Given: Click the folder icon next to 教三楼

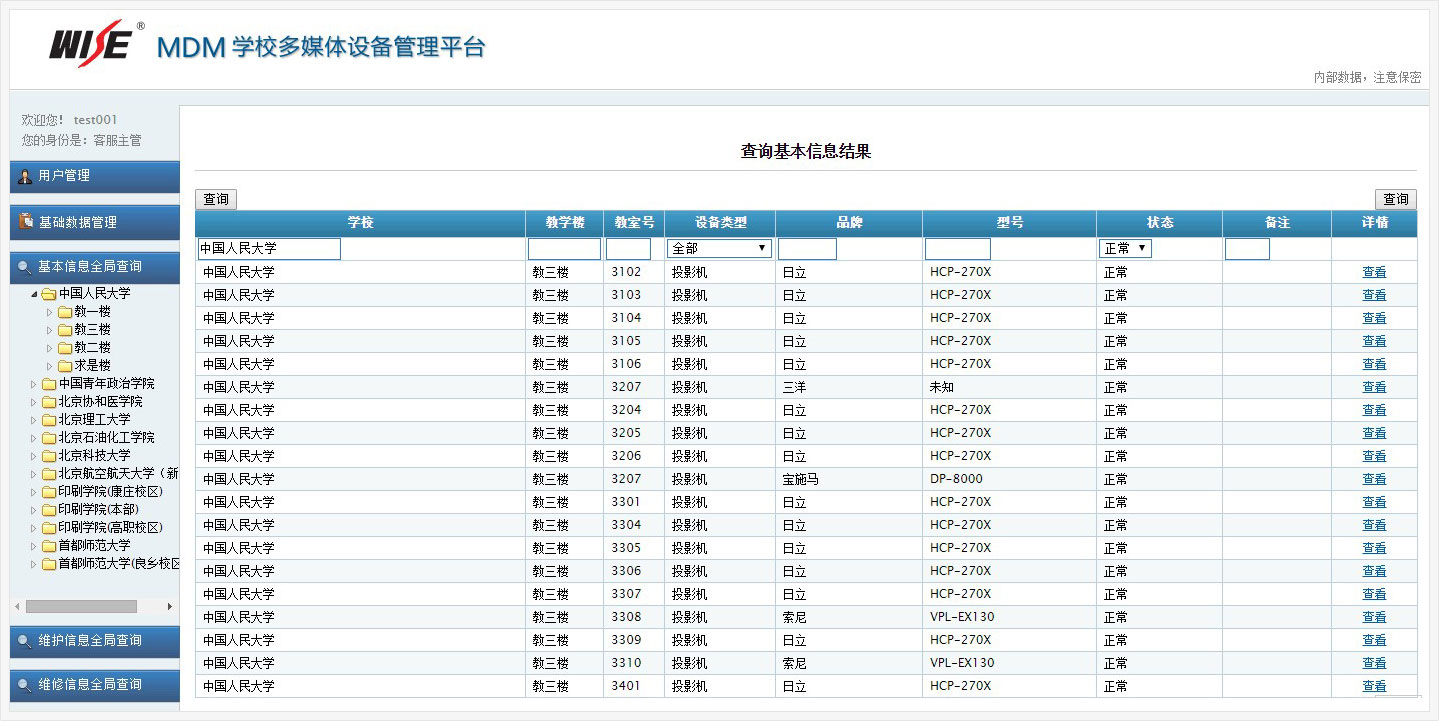Looking at the screenshot, I should (64, 330).
